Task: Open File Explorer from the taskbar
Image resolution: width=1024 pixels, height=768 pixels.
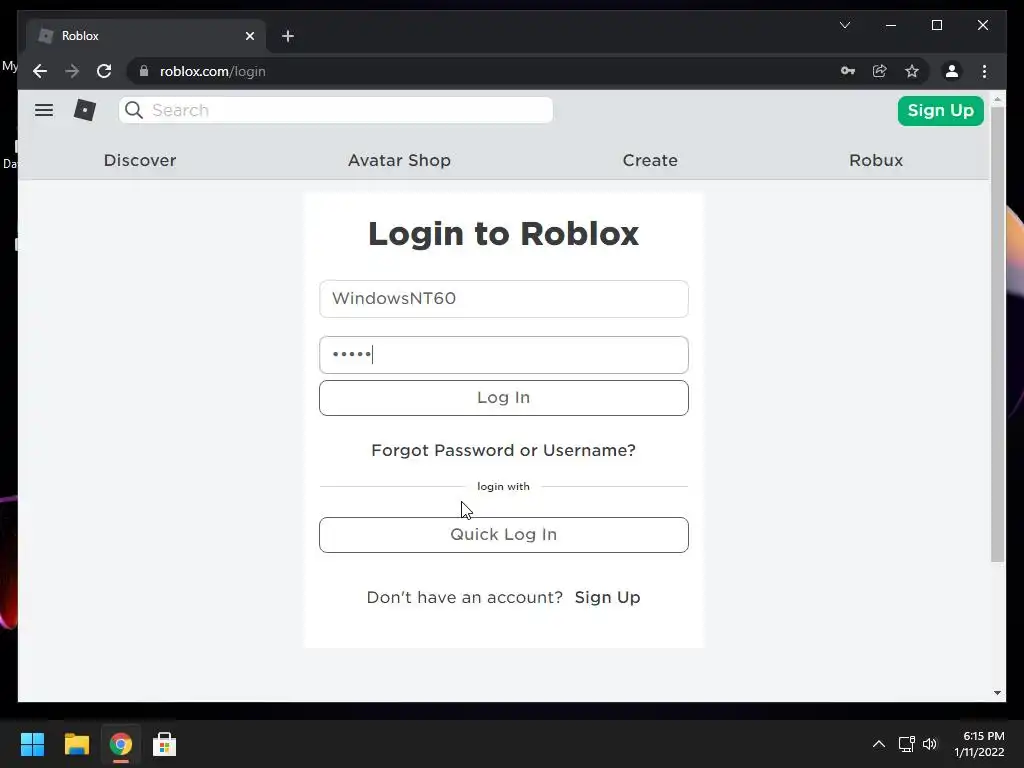Action: tap(76, 744)
